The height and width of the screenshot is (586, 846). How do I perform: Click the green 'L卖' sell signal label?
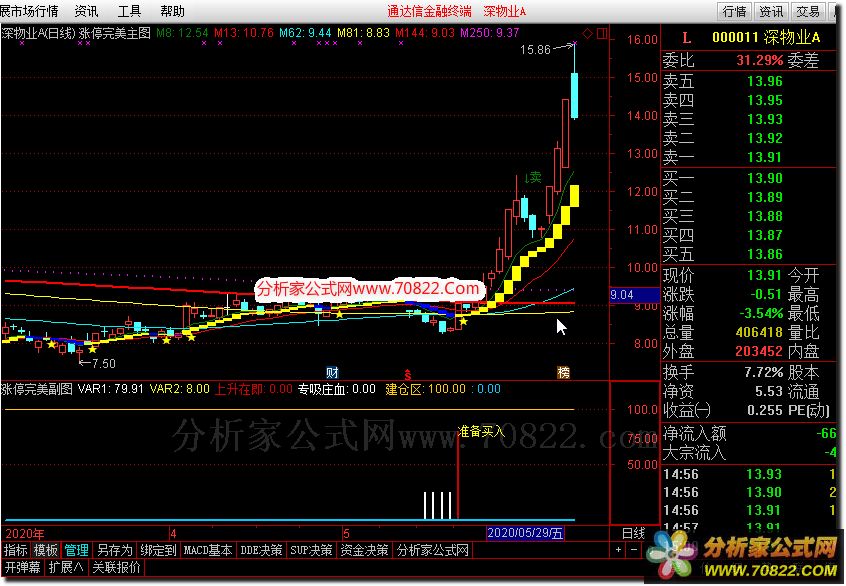[x=533, y=178]
